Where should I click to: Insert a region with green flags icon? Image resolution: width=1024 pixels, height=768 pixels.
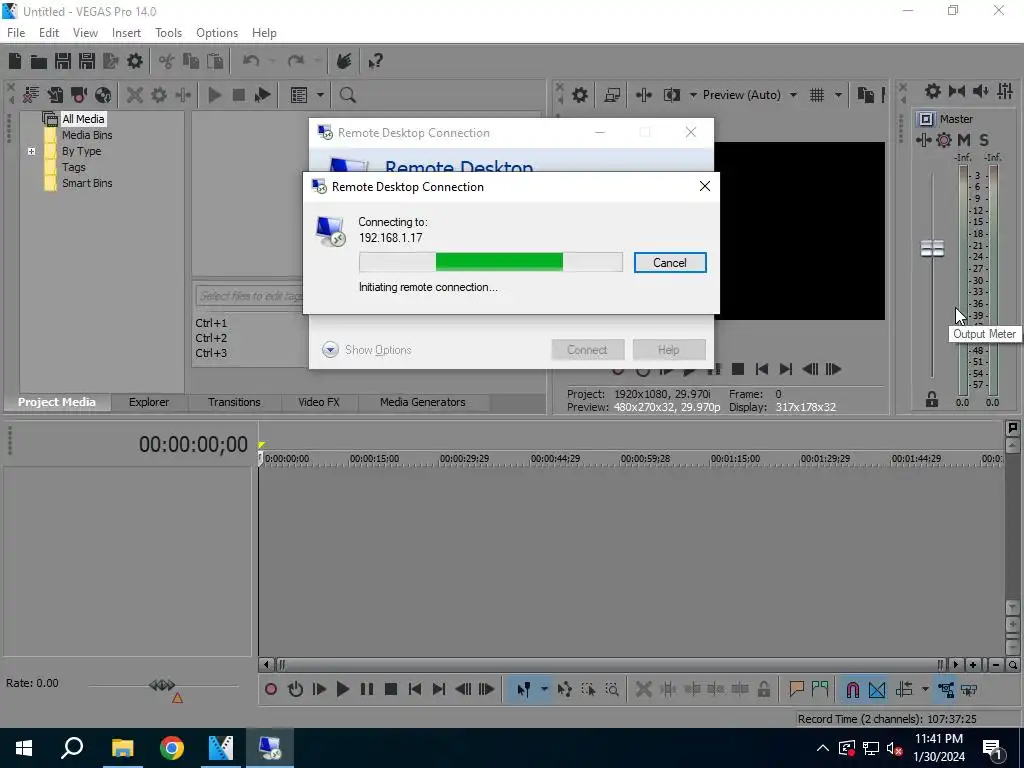tap(820, 690)
